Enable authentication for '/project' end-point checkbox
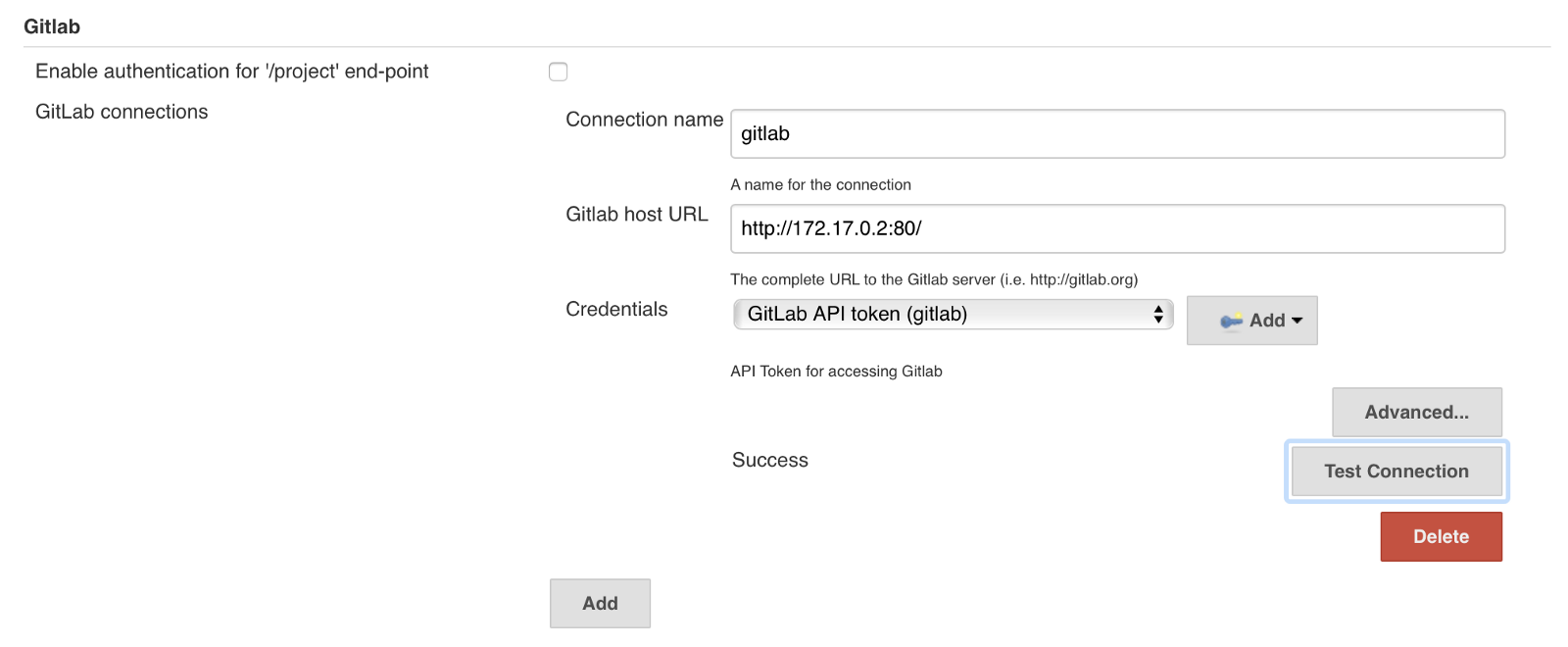This screenshot has width=1568, height=647. click(x=559, y=72)
